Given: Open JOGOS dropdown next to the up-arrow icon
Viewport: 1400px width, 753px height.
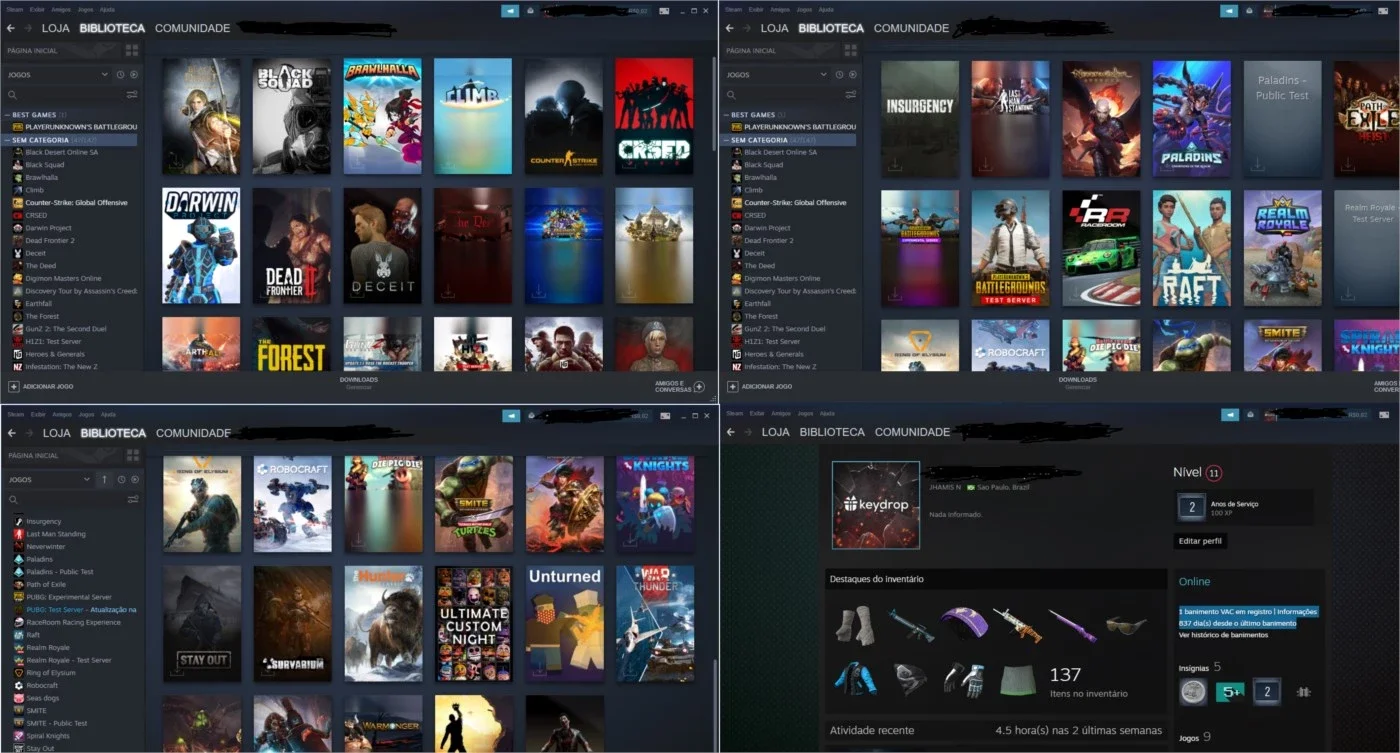Looking at the screenshot, I should [50, 480].
